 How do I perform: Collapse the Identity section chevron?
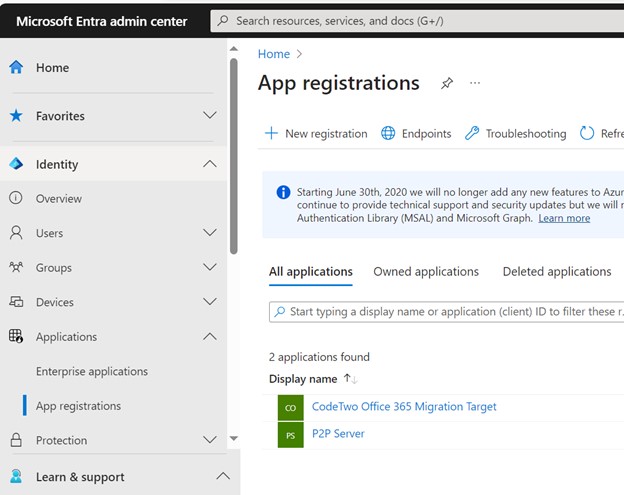(x=210, y=164)
